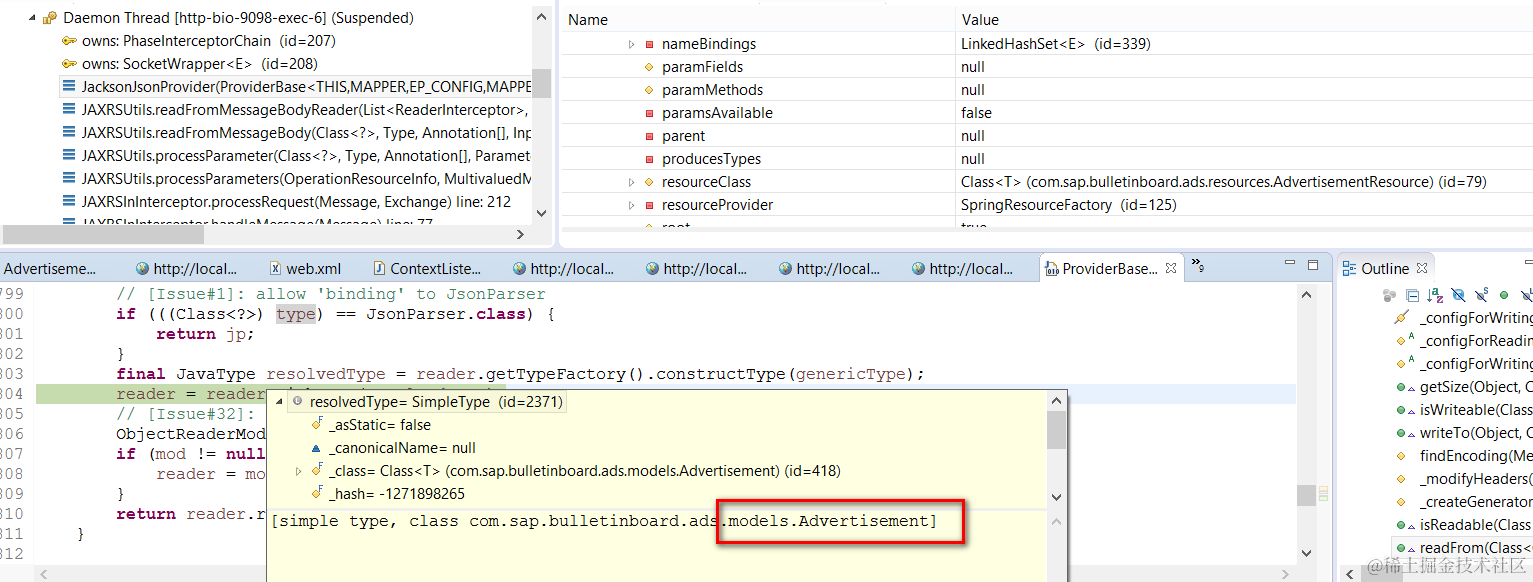Image resolution: width=1533 pixels, height=582 pixels.
Task: Click the editor vertical scrollbar thumb
Action: [1306, 496]
